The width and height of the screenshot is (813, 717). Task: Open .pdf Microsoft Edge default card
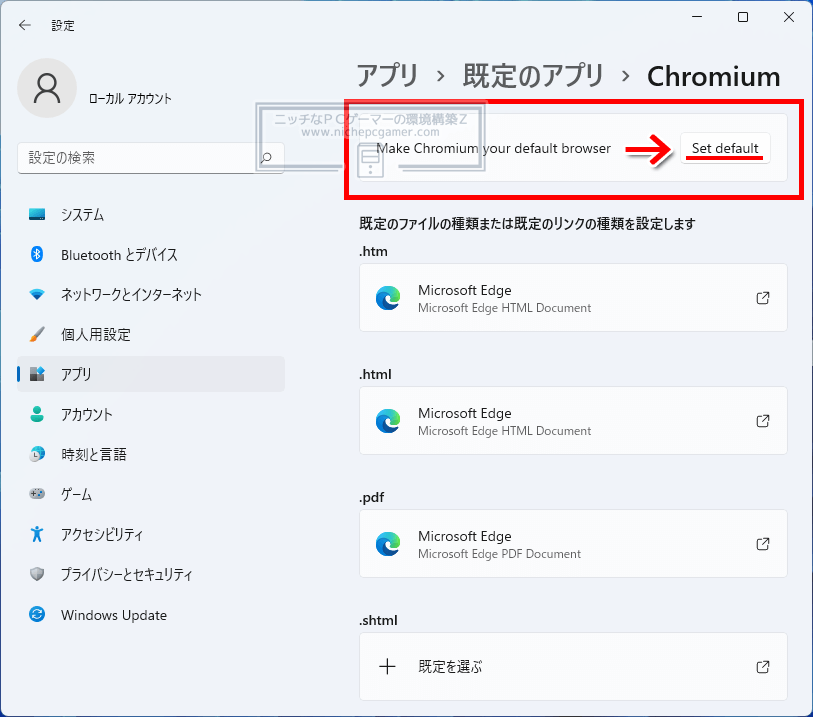pos(573,543)
